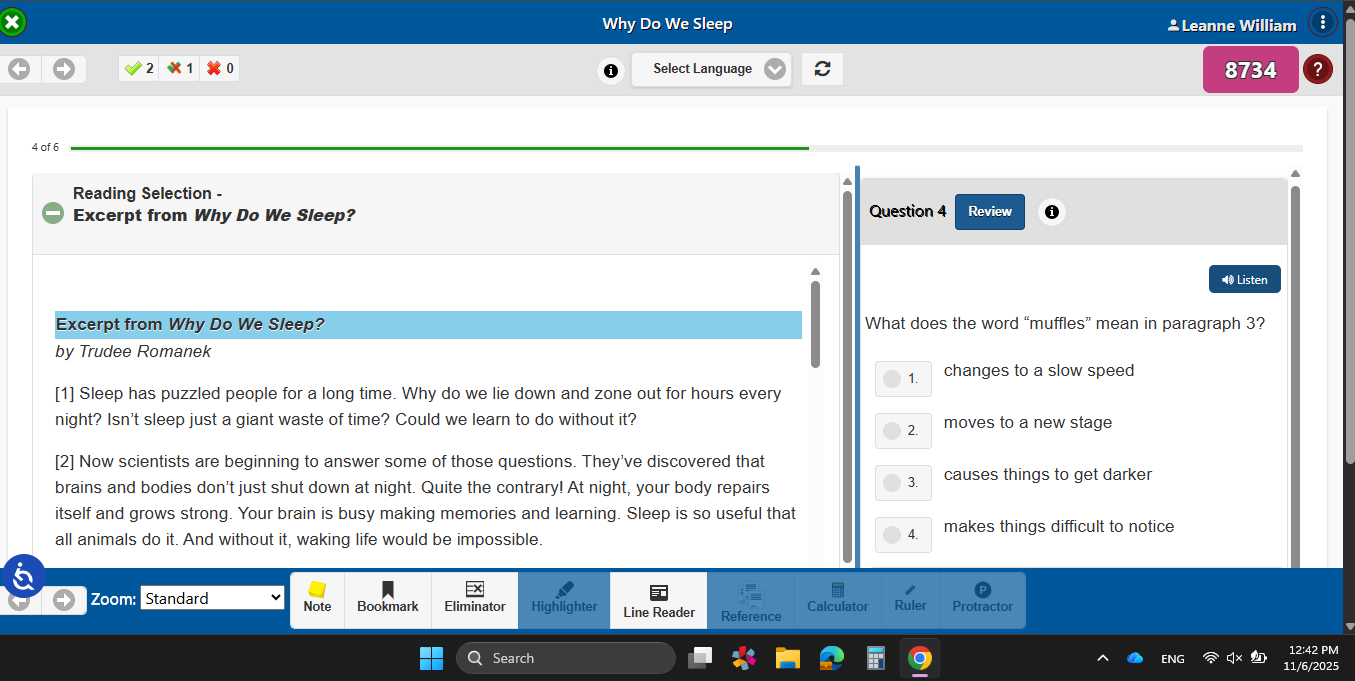1355x681 pixels.
Task: Select the Bookmark tool
Action: 387,600
